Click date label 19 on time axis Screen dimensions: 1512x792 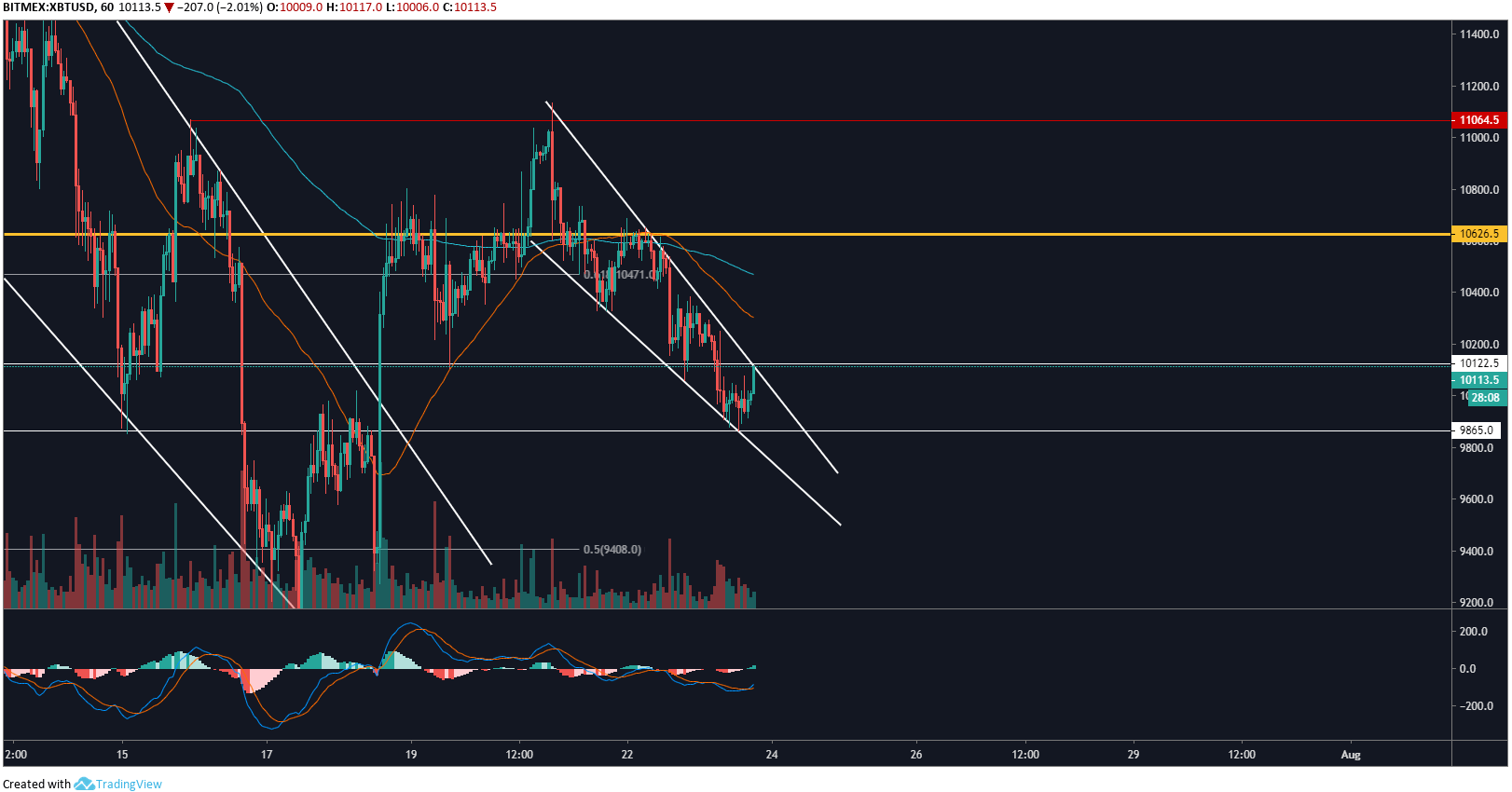[x=411, y=755]
